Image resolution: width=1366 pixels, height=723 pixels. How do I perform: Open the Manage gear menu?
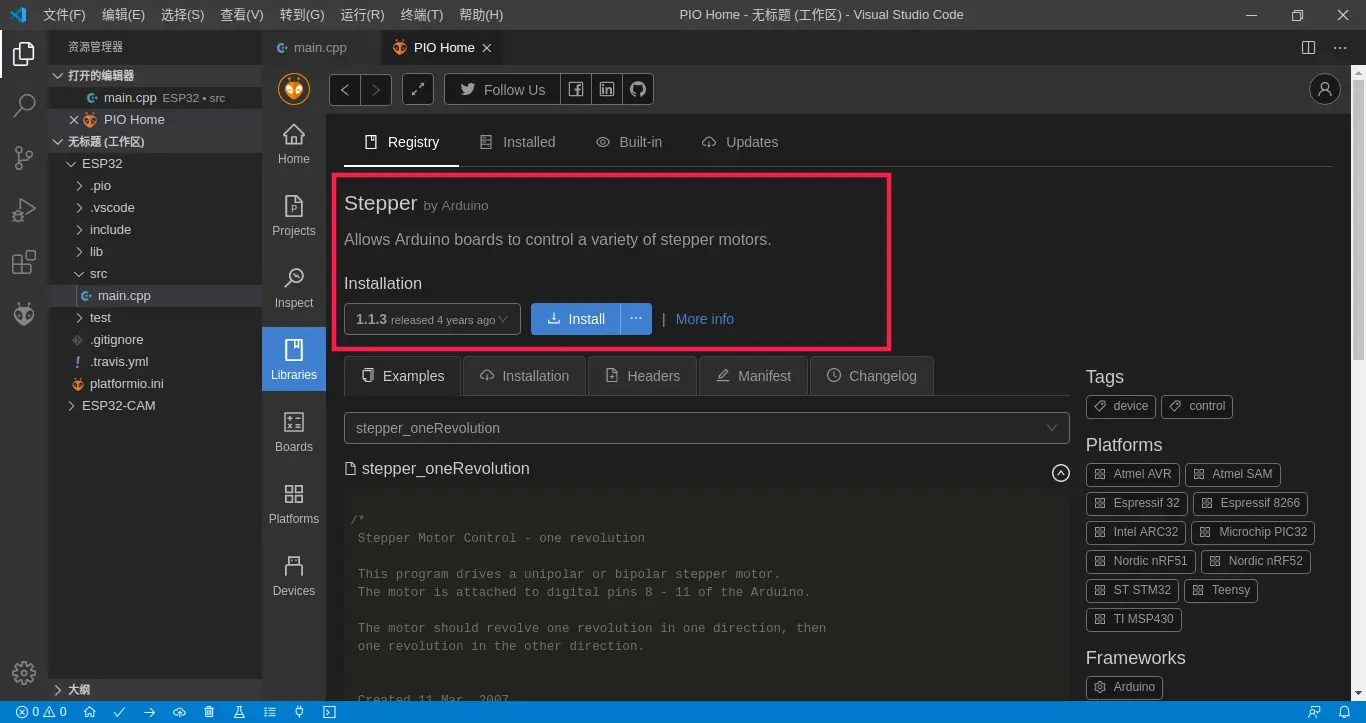pos(24,673)
